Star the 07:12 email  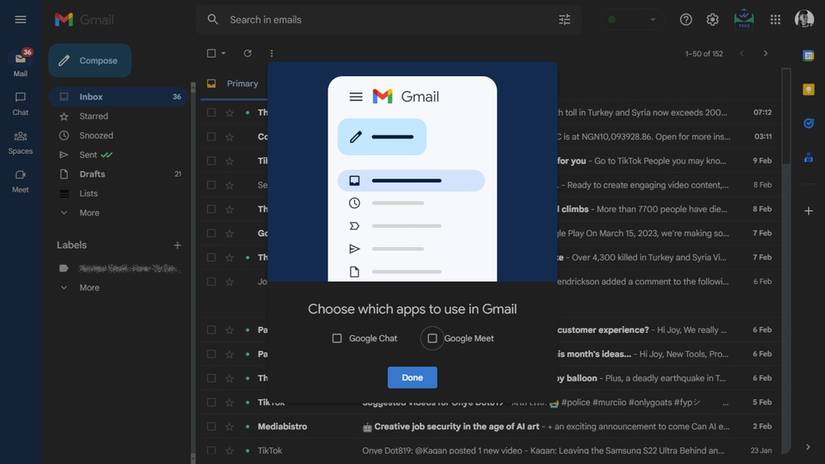coord(229,113)
